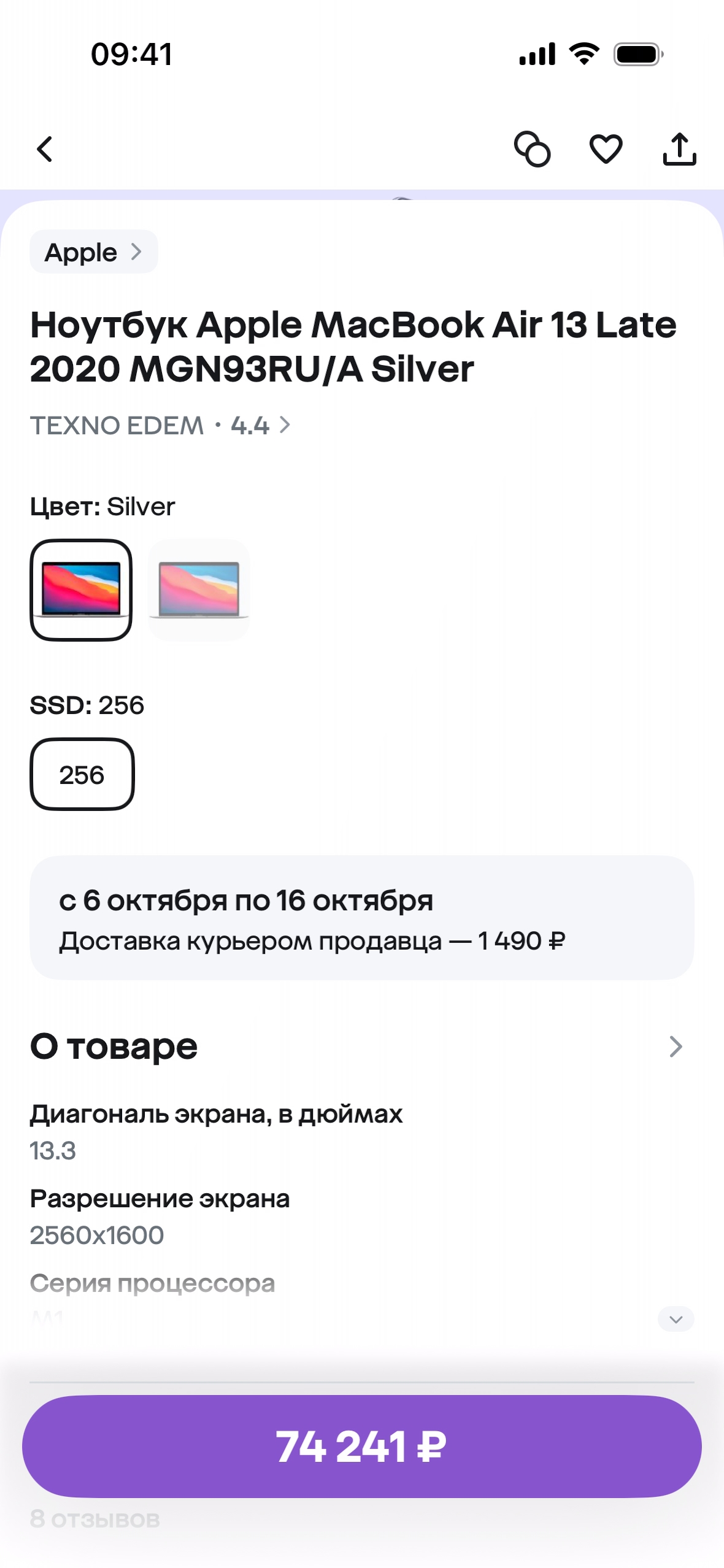
Task: Select the first Silver color thumbnail
Action: coord(81,590)
